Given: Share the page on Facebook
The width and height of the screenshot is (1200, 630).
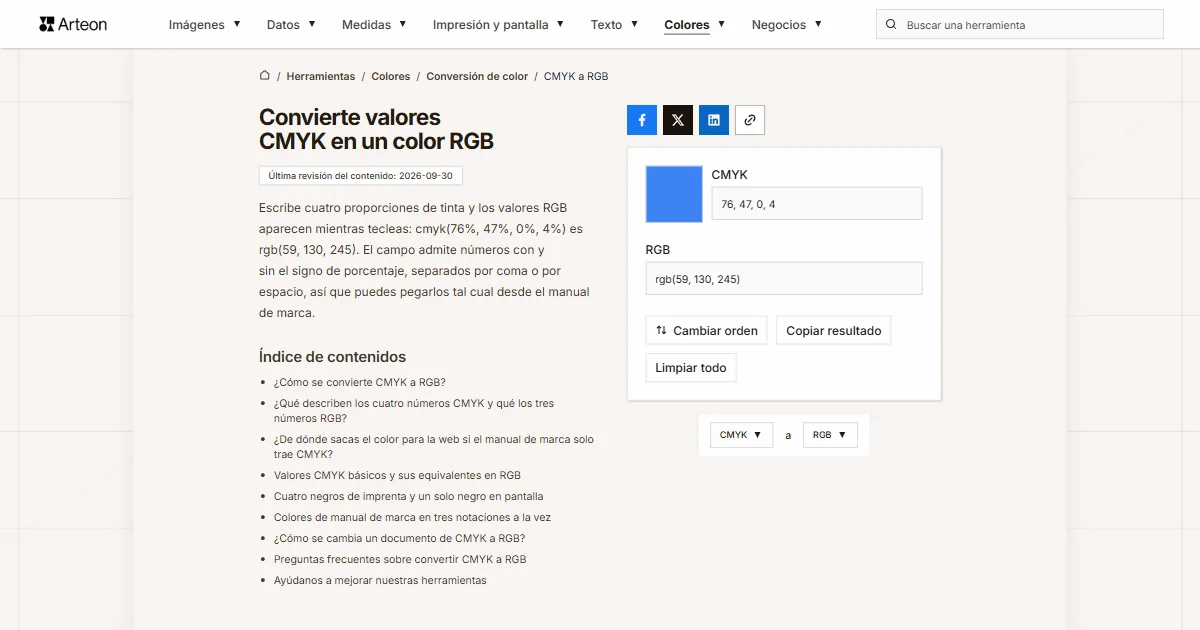Looking at the screenshot, I should click(x=642, y=120).
